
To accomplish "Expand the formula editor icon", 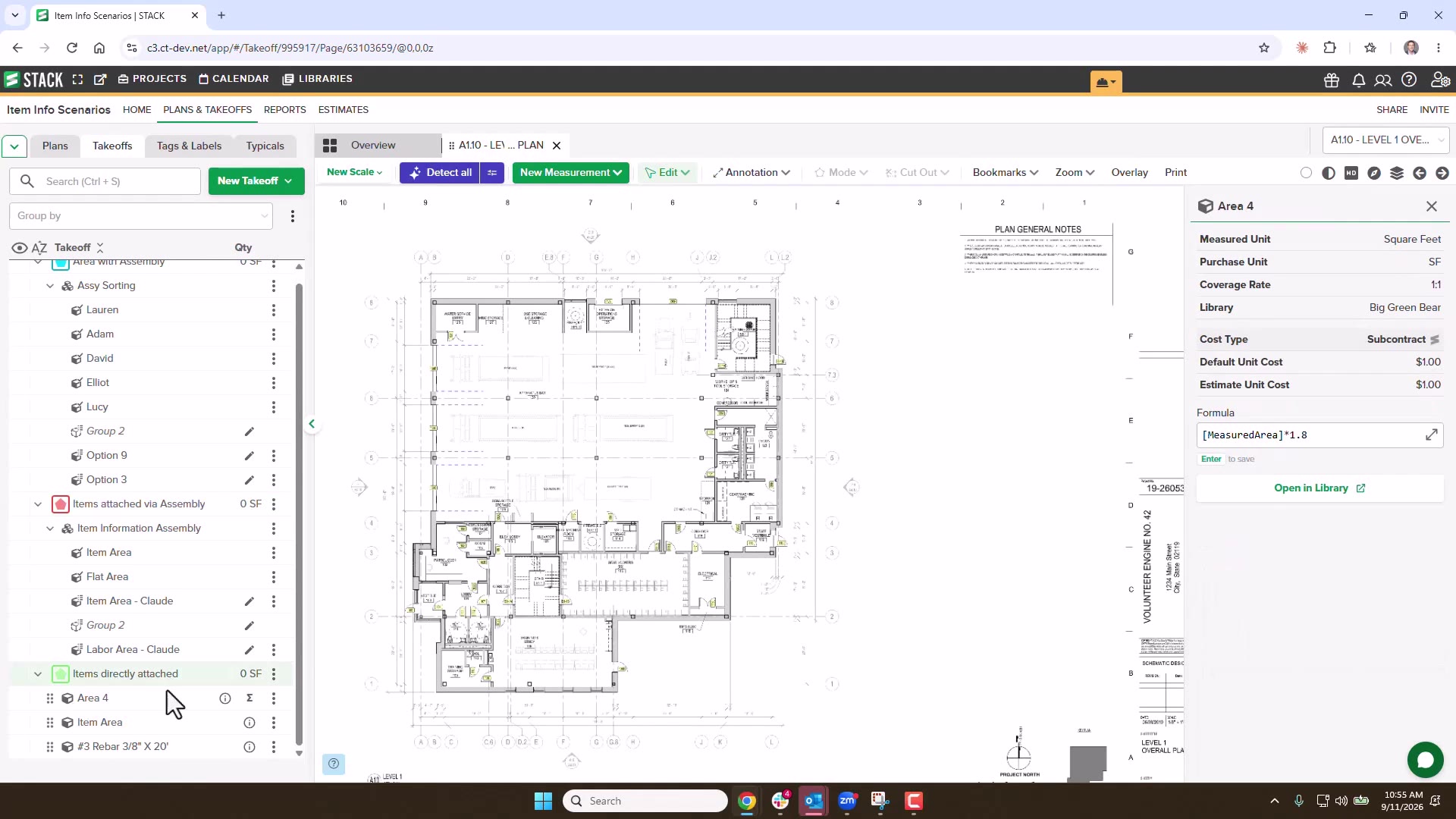I will [1432, 435].
